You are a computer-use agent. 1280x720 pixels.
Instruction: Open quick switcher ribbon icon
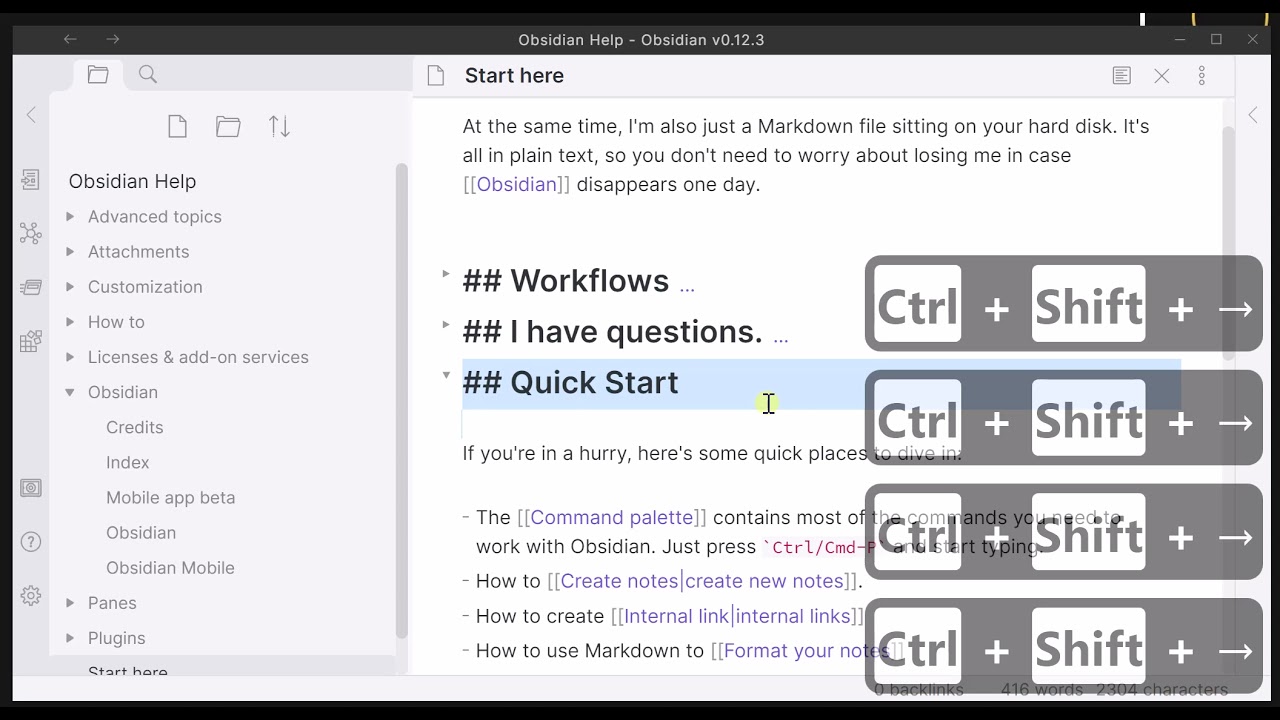(31, 180)
